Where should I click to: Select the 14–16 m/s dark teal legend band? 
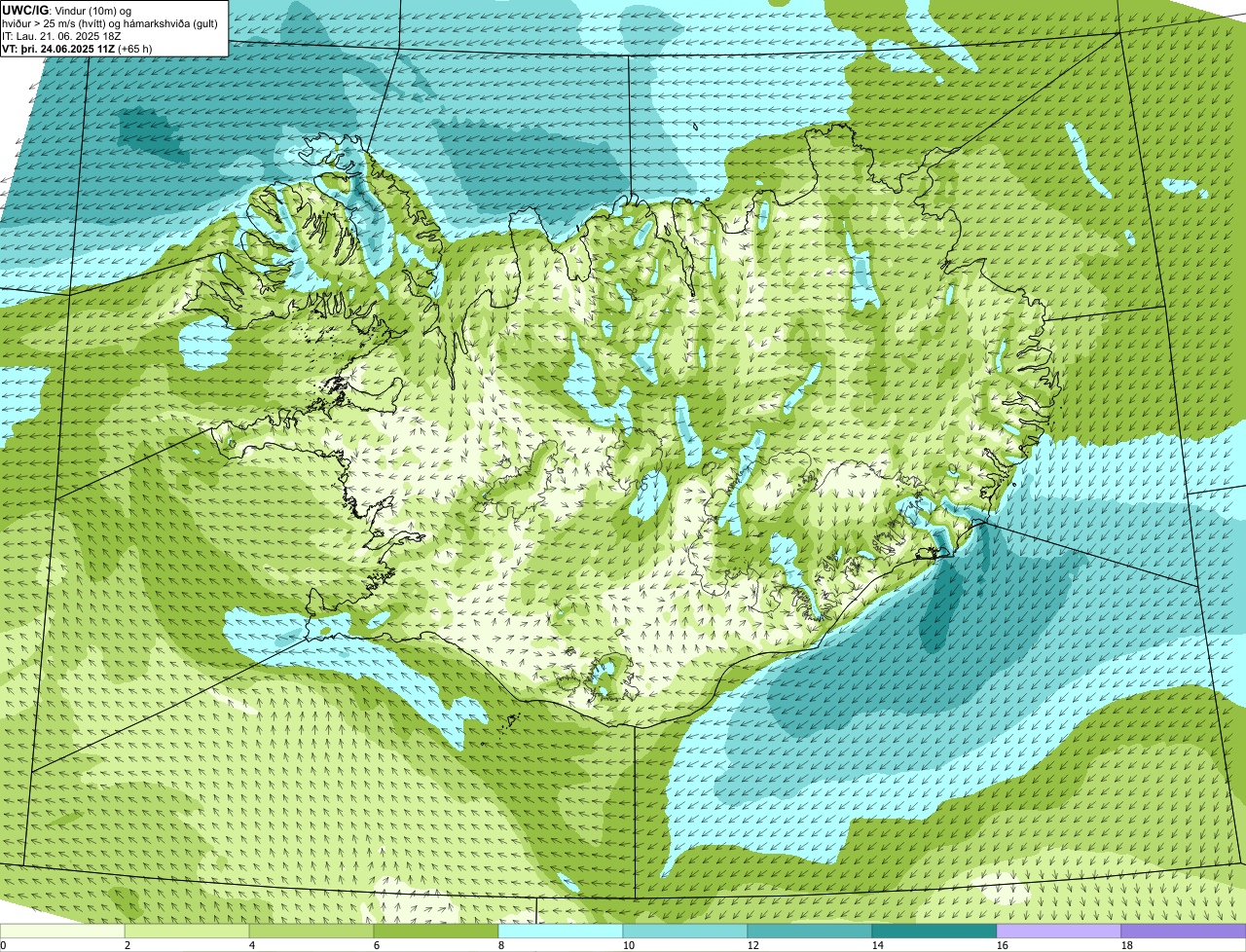coord(934,931)
